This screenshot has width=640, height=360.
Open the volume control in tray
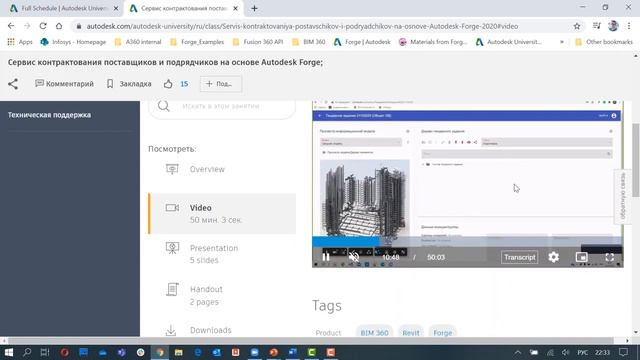coord(565,352)
